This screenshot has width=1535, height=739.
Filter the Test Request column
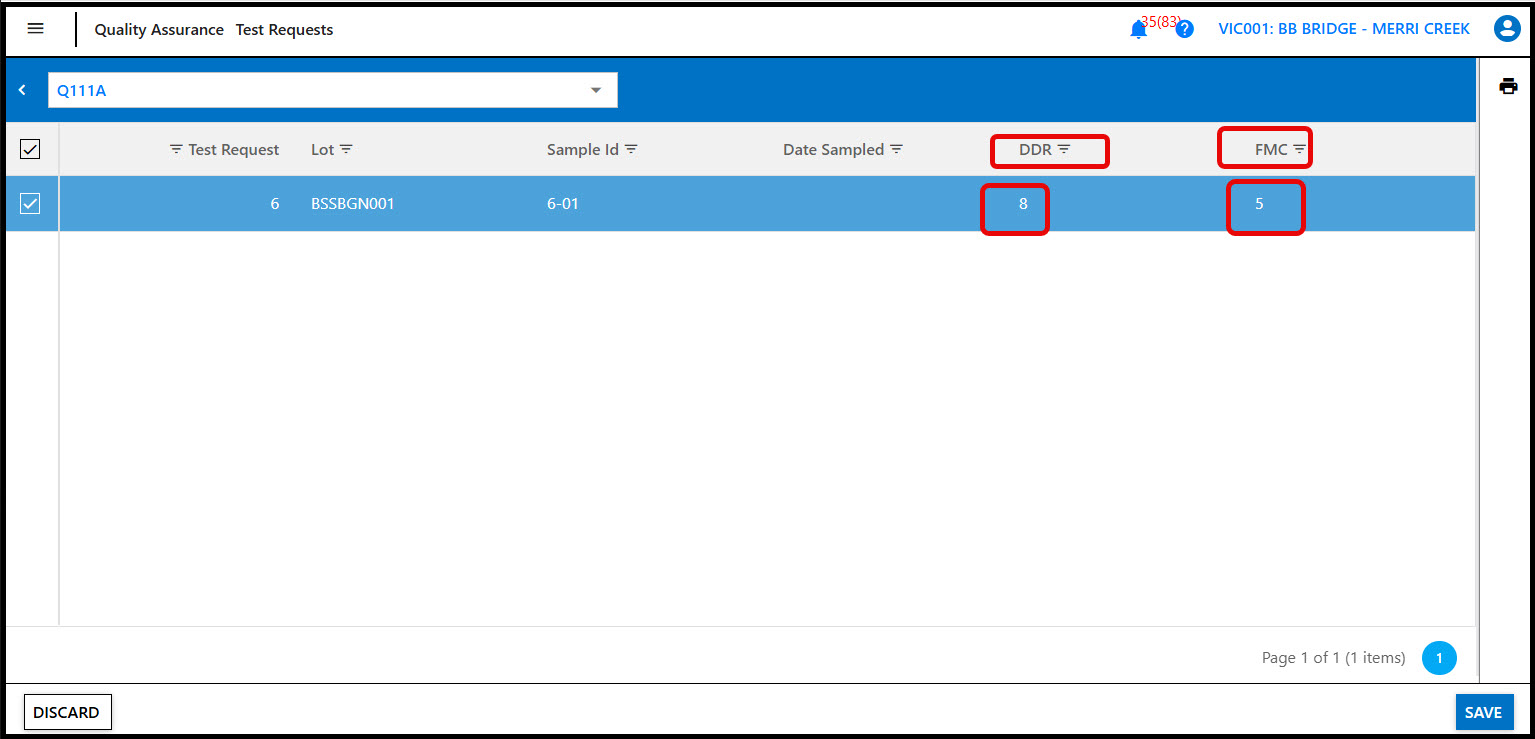click(x=176, y=150)
